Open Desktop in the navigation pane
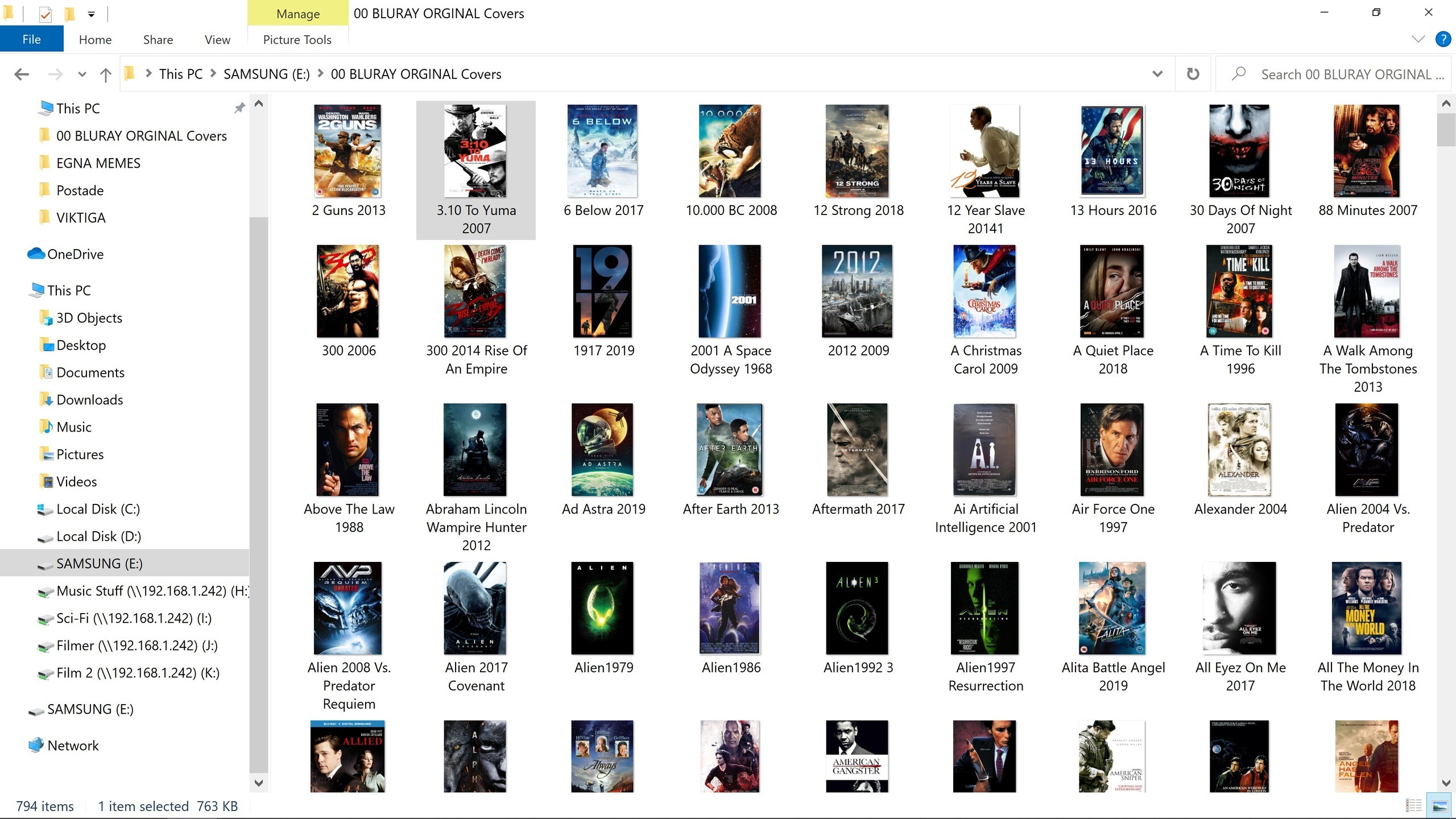1456x819 pixels. pos(81,345)
